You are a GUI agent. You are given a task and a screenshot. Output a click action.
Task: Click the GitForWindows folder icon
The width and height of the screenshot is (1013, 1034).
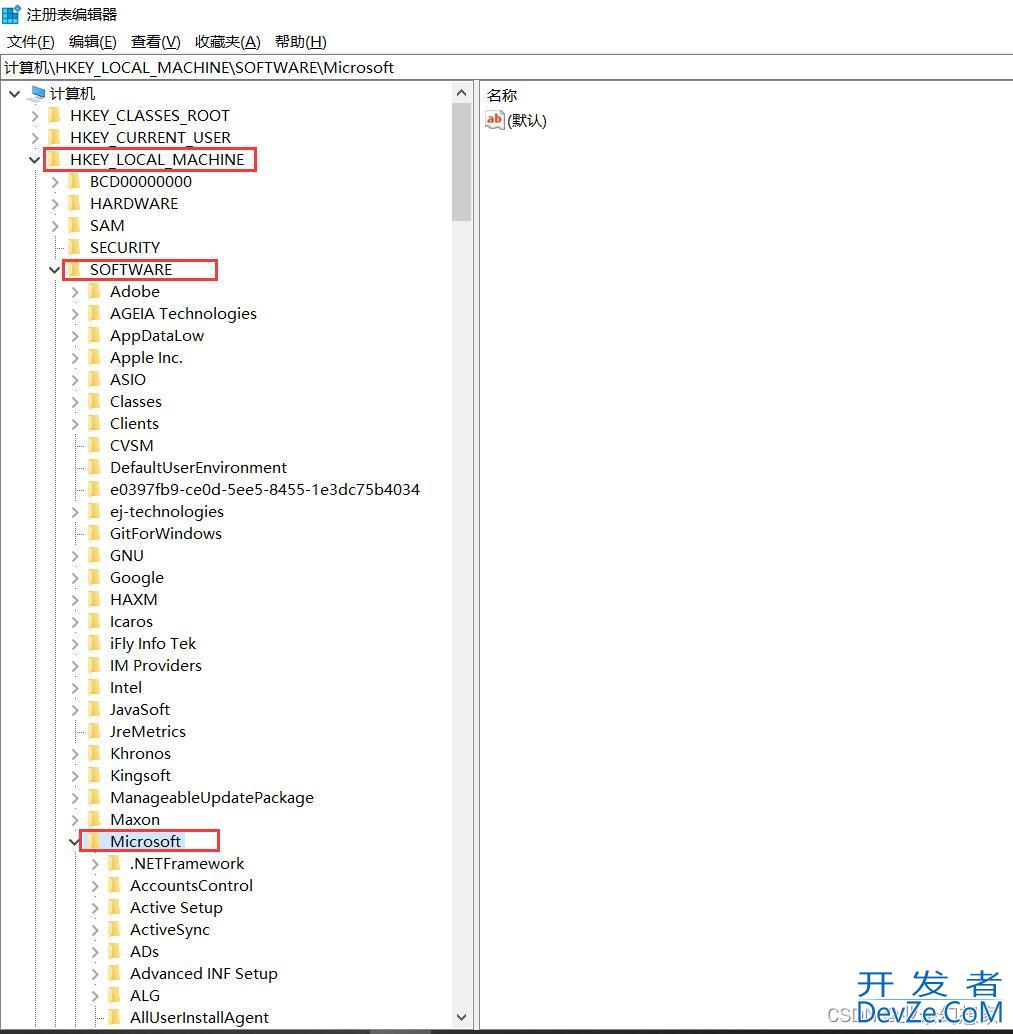[x=94, y=533]
